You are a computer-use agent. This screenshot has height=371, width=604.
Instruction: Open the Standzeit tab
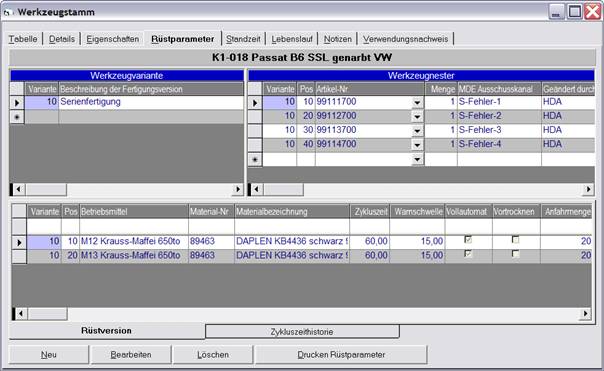pos(243,39)
